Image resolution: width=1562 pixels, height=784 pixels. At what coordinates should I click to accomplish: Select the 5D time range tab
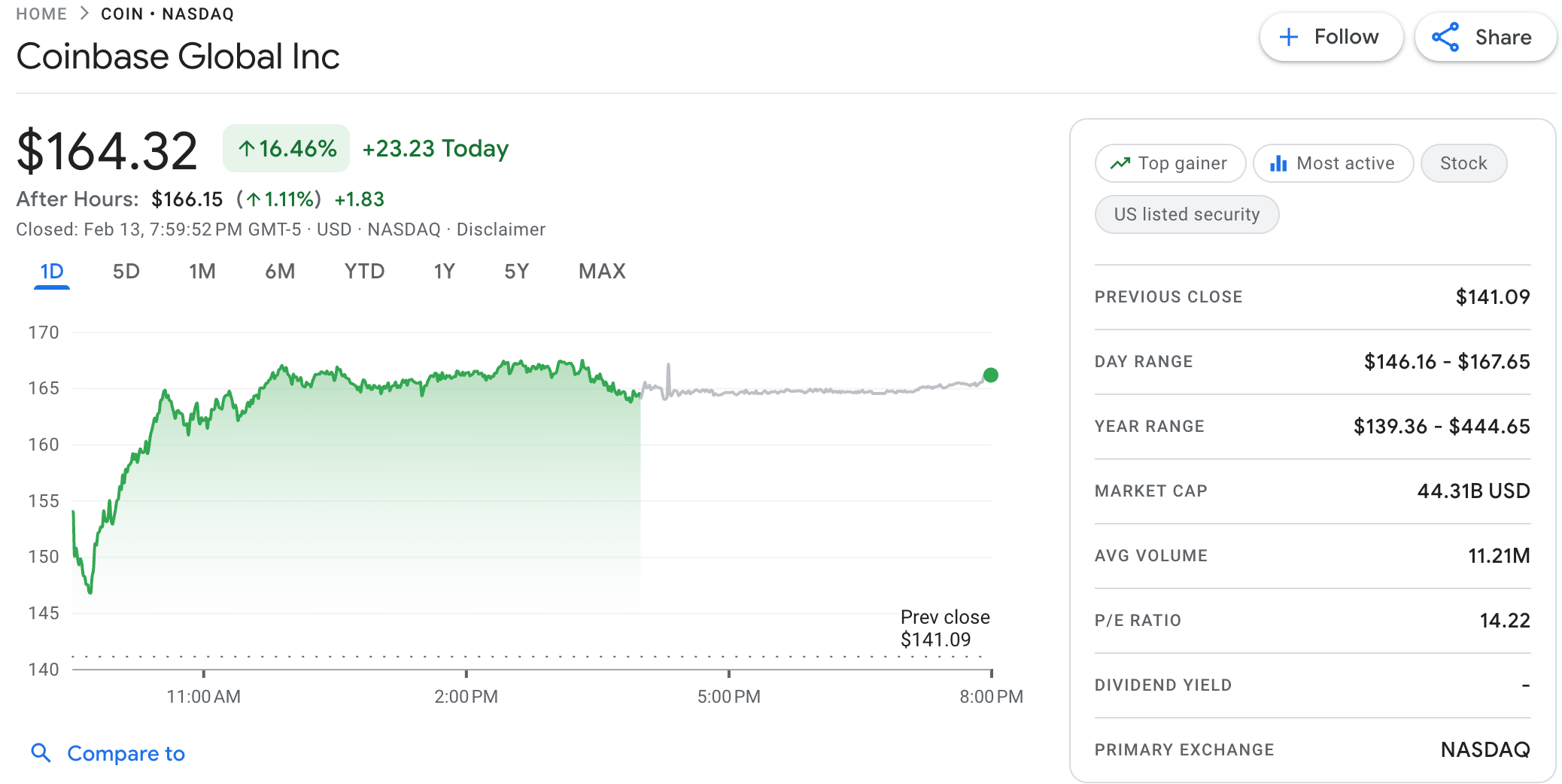126,272
